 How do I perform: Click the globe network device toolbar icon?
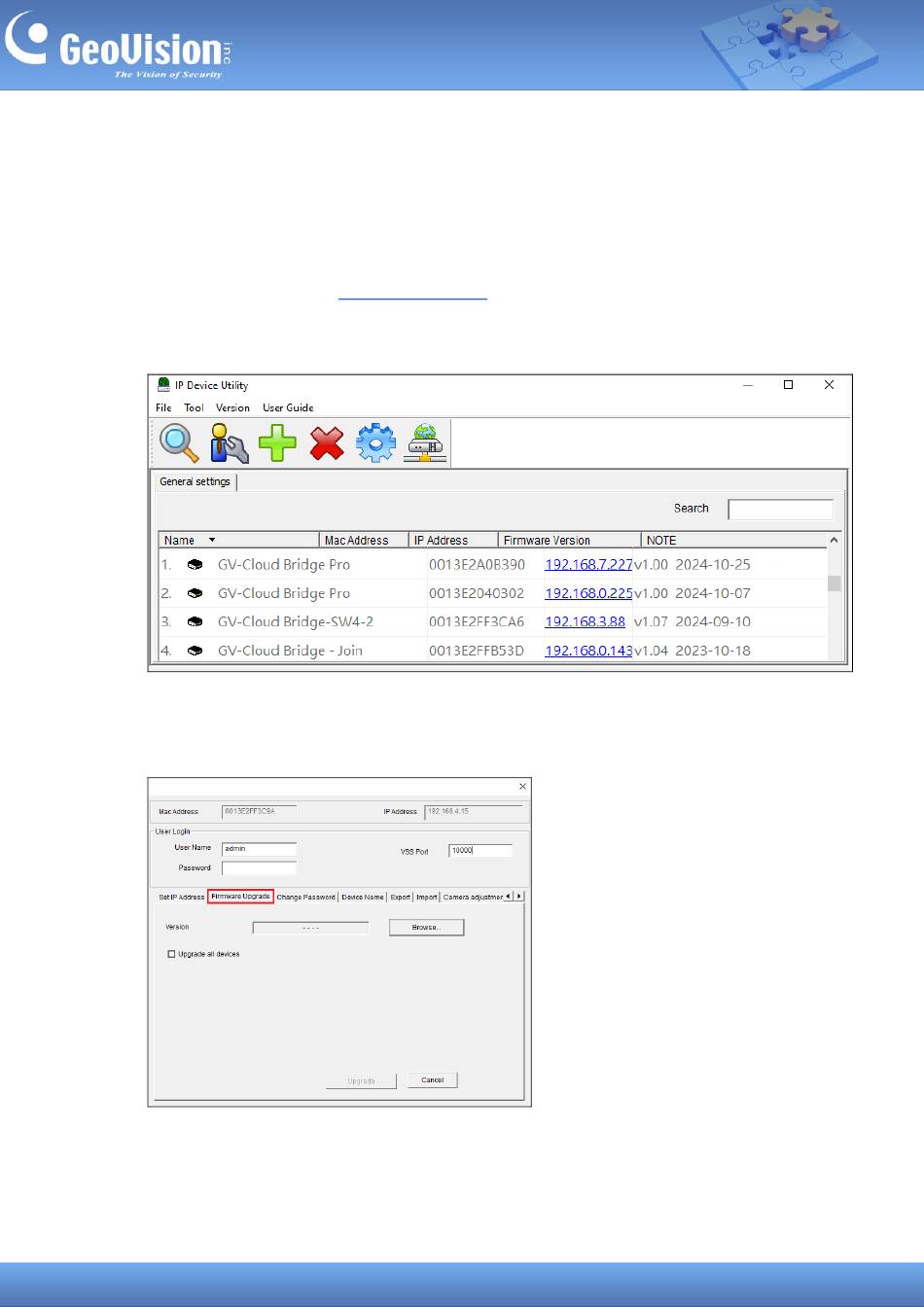coord(426,442)
